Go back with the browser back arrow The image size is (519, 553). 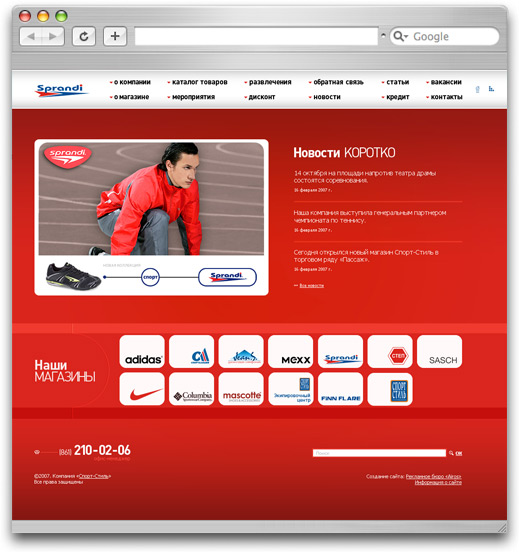click(31, 36)
